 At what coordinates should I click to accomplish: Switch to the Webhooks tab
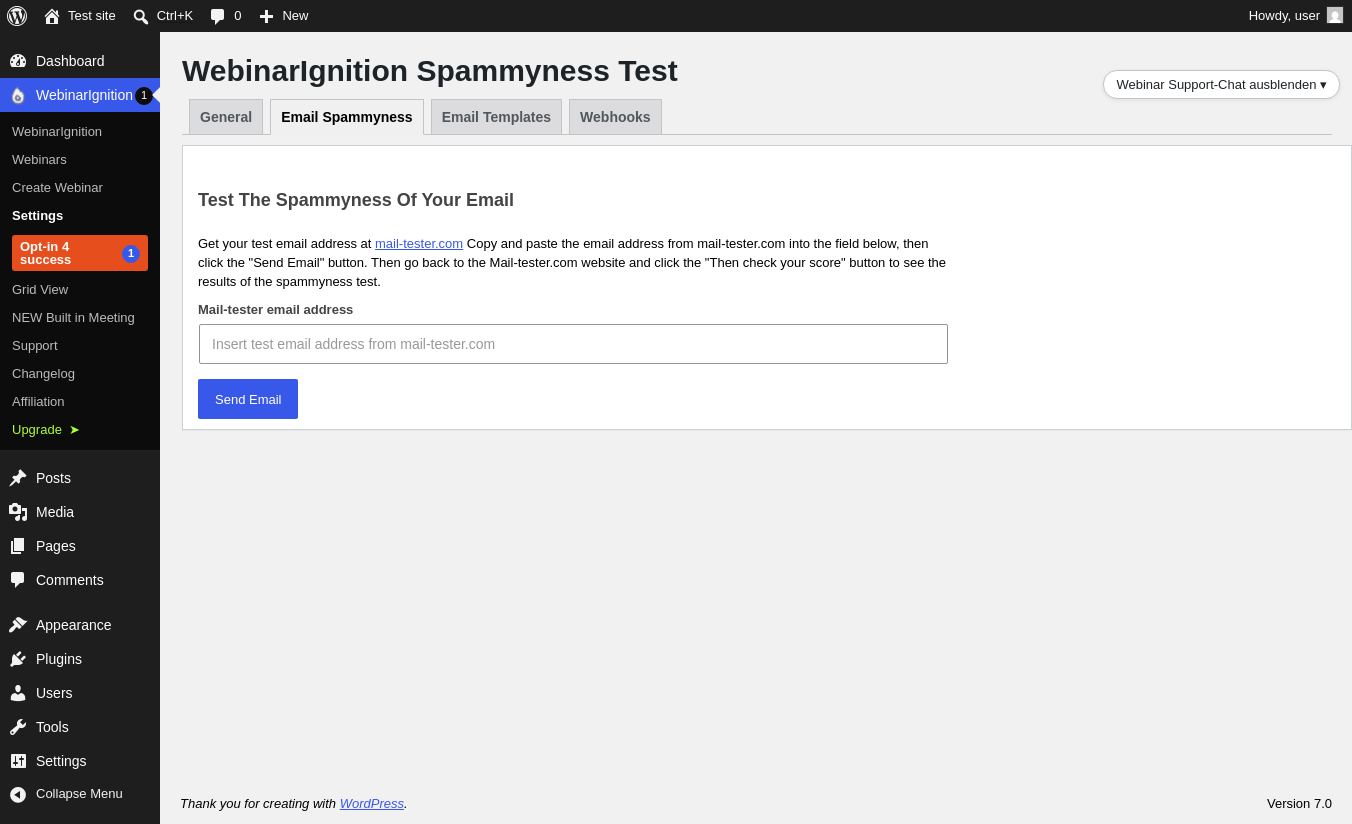(615, 117)
